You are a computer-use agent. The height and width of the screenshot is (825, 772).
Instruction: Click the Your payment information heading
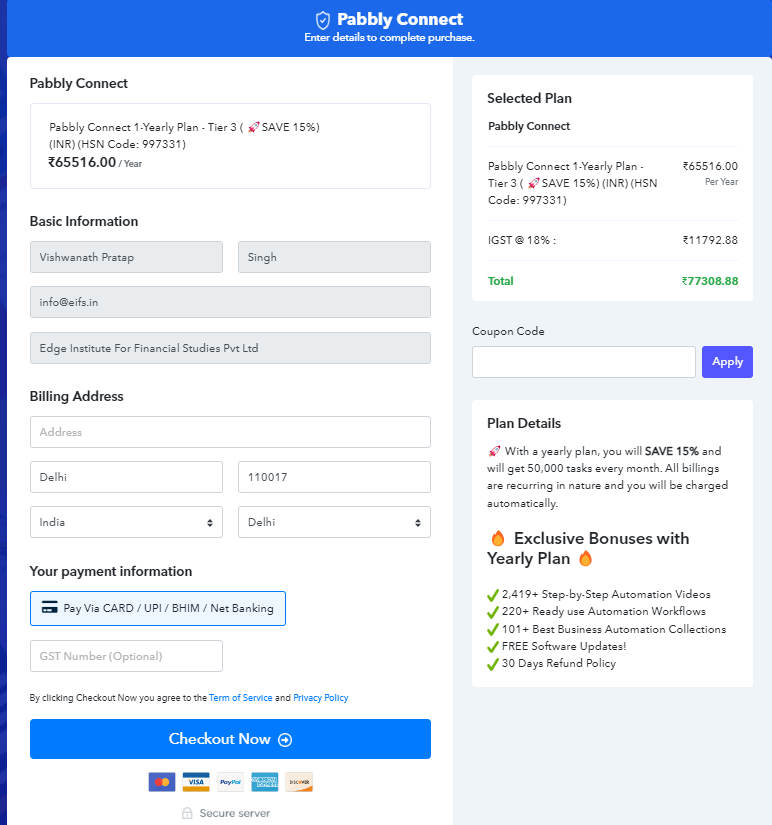point(111,571)
